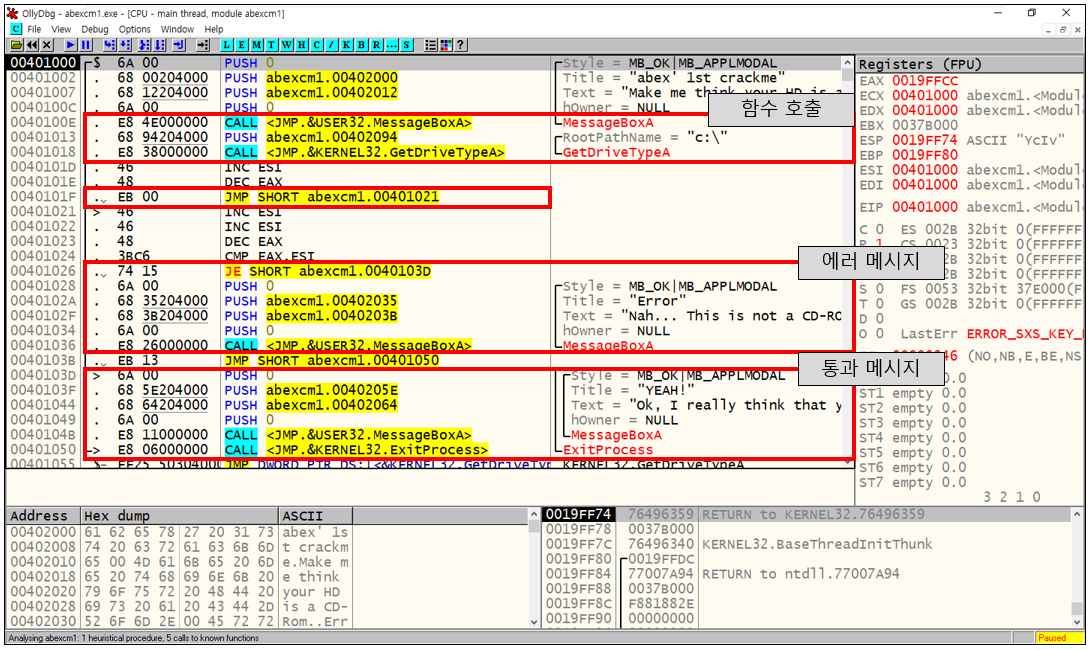Show Executable modules with the E icon
This screenshot has width=1090, height=650.
click(x=242, y=45)
